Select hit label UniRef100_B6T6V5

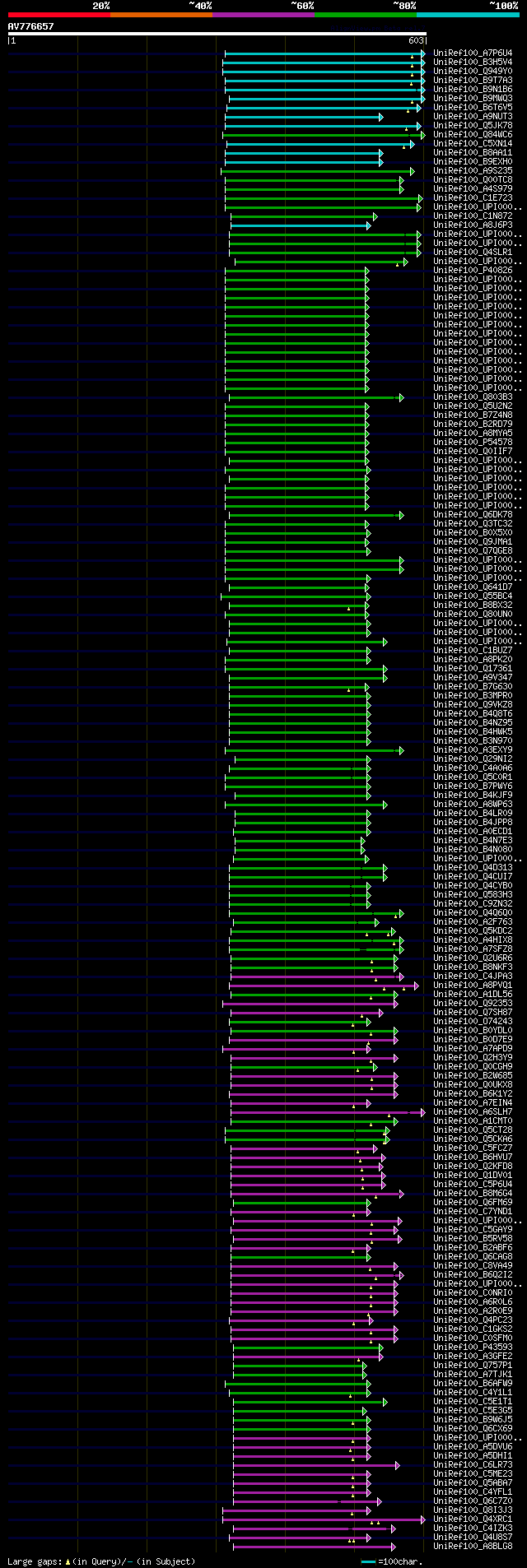click(x=473, y=107)
